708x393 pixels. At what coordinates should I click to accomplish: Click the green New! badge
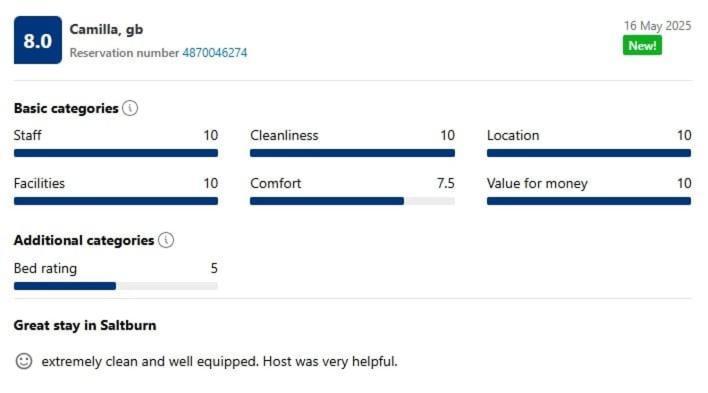point(642,46)
